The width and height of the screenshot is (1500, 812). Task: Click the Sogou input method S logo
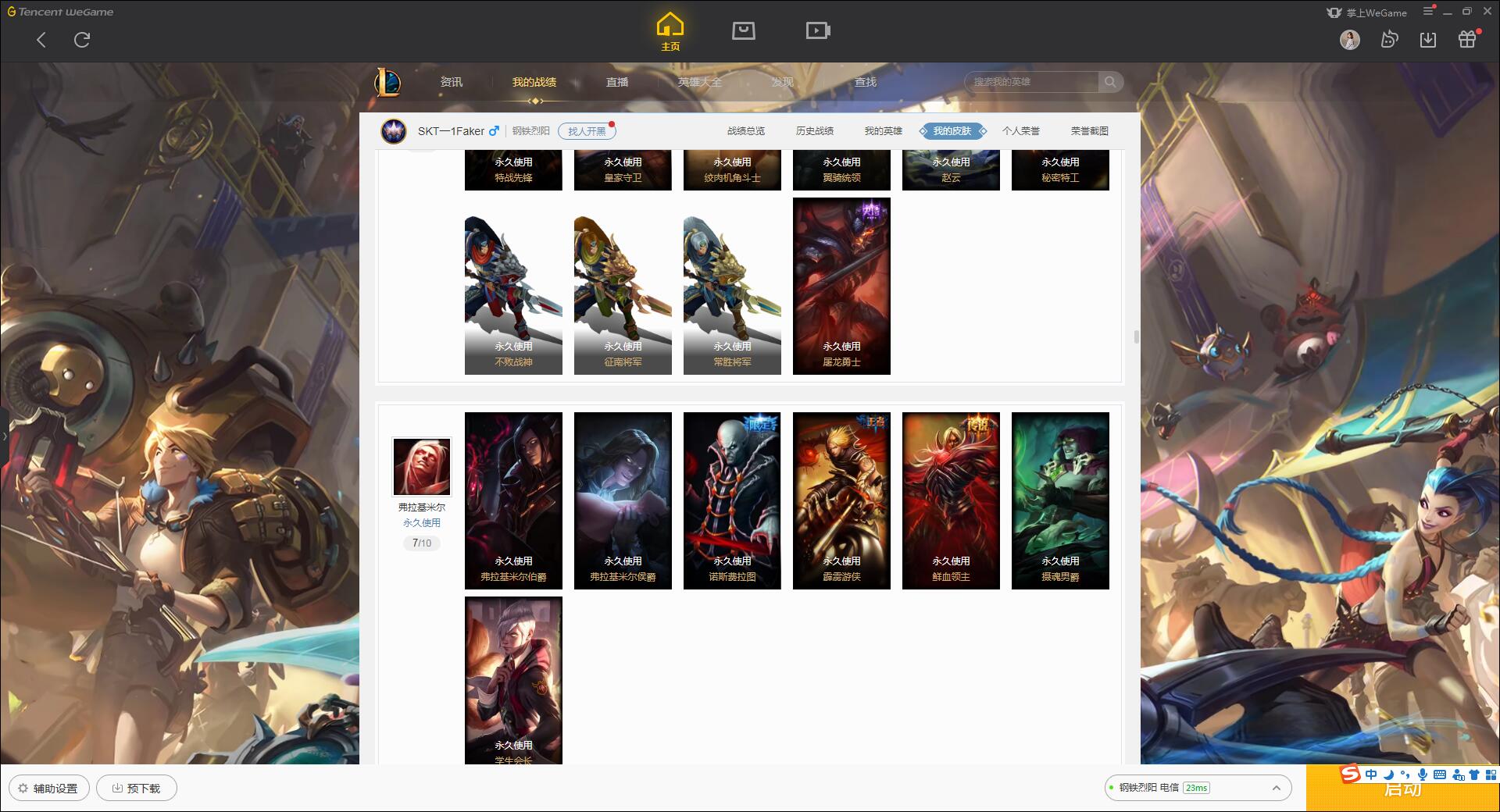(1351, 774)
